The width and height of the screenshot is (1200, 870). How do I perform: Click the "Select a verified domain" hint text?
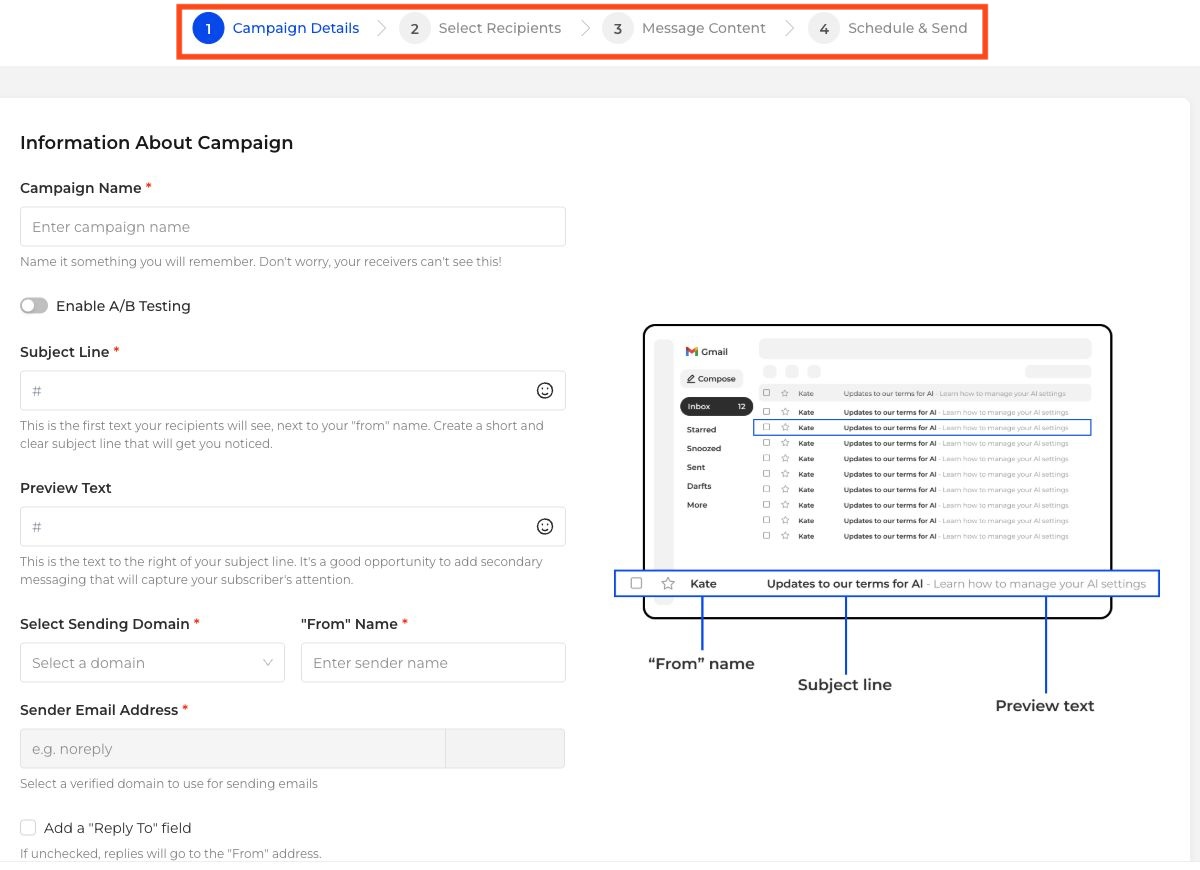[169, 783]
